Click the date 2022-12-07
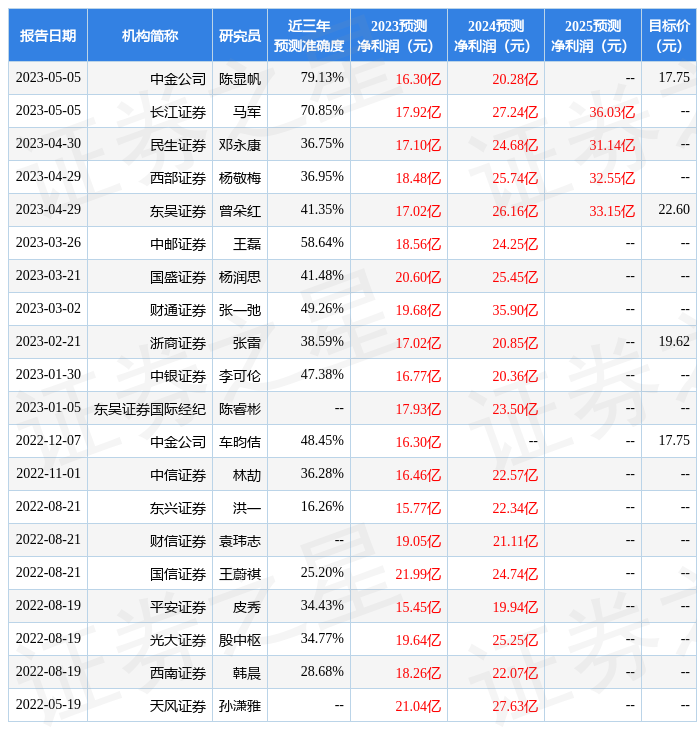Image resolution: width=697 pixels, height=730 pixels. [48, 440]
